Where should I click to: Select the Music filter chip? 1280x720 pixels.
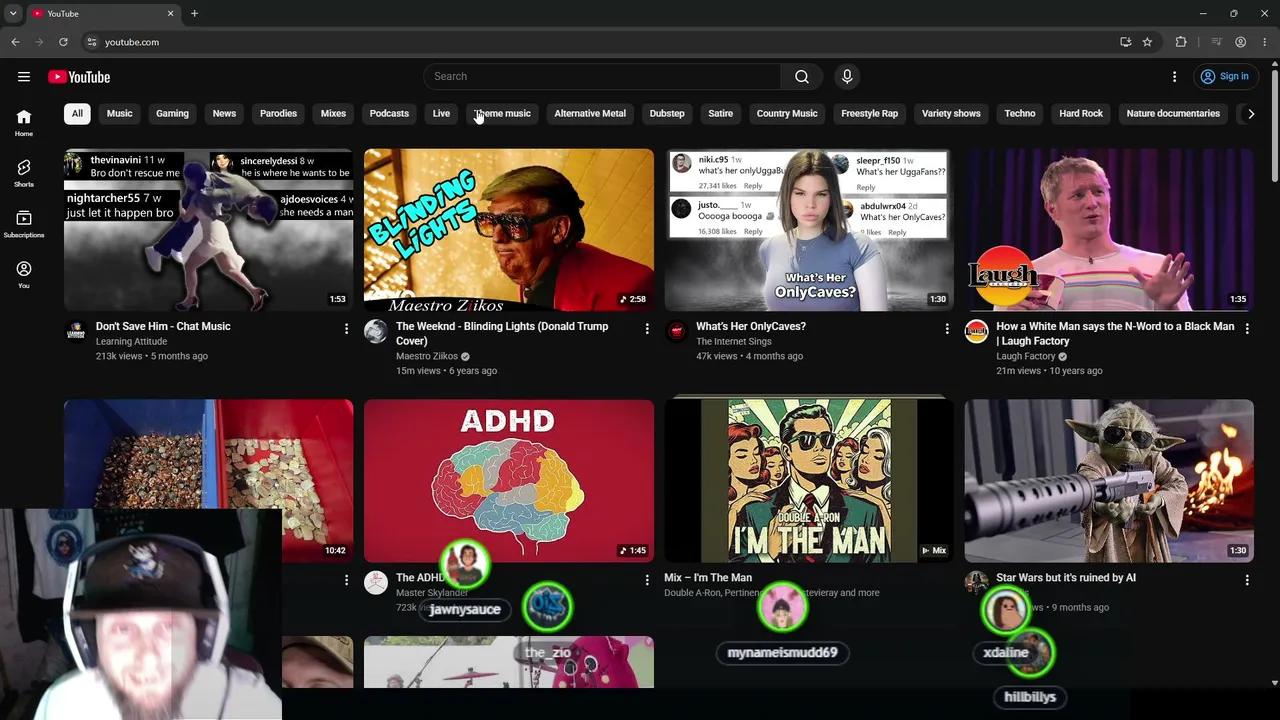(x=119, y=114)
